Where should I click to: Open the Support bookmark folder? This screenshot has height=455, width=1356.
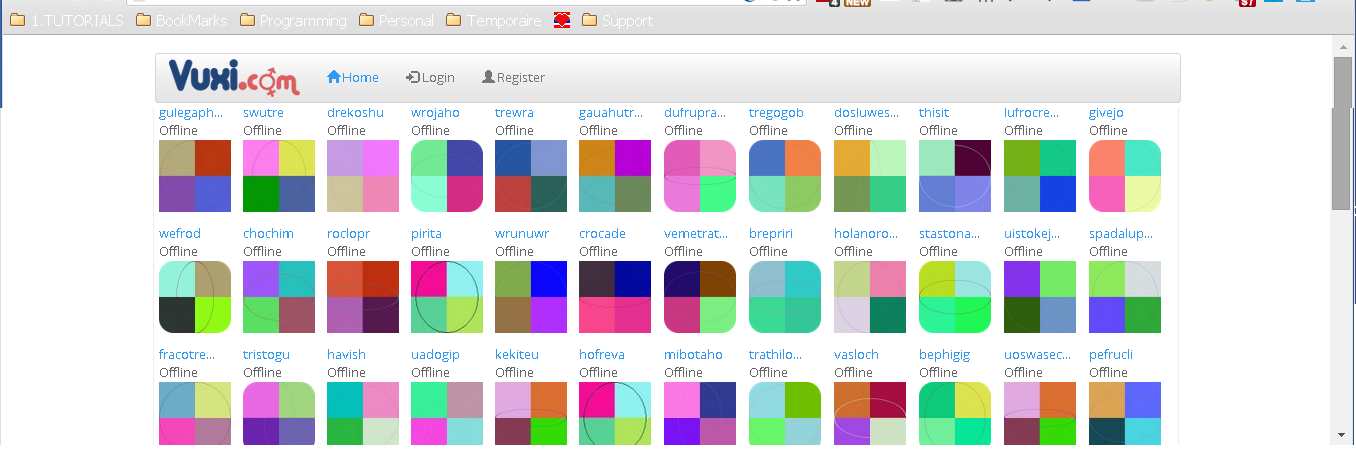(617, 20)
